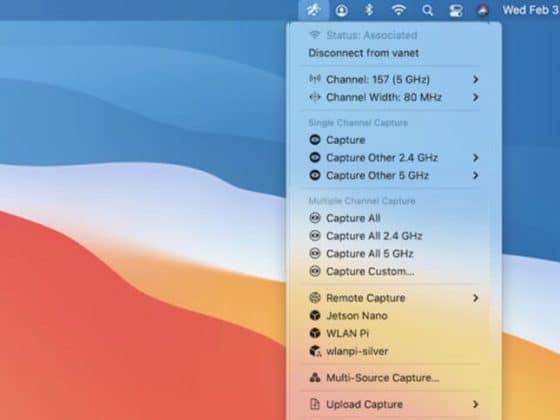Screen dimensions: 560x420
Task: Open Spotlight search magnifier icon
Action: (x=428, y=10)
